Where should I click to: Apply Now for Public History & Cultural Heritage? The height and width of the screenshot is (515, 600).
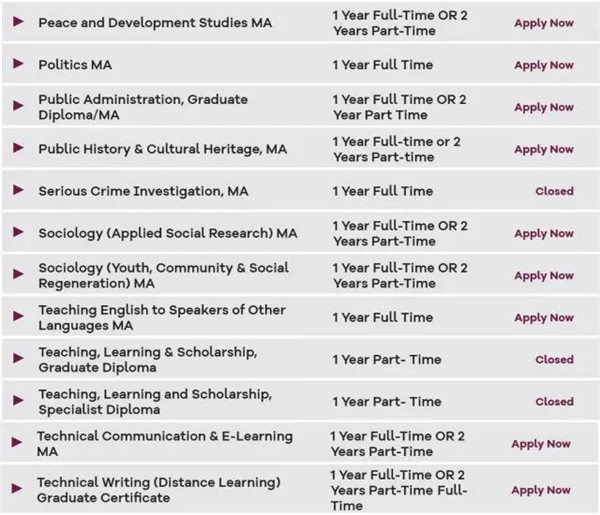coord(543,149)
